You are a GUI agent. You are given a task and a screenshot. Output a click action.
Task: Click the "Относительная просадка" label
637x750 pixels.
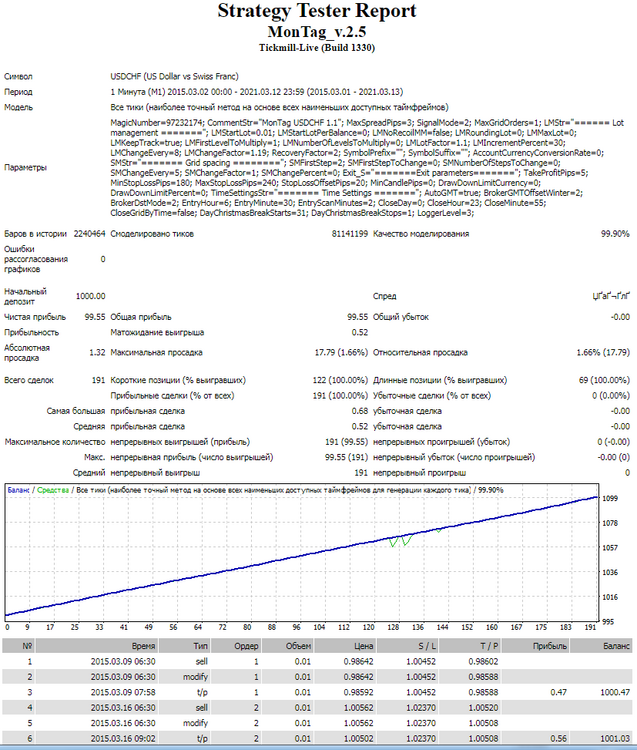pyautogui.click(x=420, y=353)
